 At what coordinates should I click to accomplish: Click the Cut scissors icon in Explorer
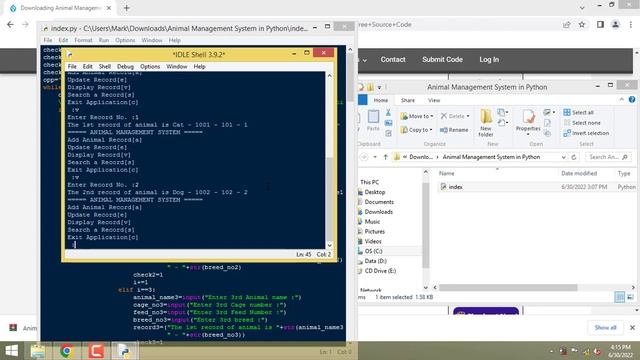point(388,112)
